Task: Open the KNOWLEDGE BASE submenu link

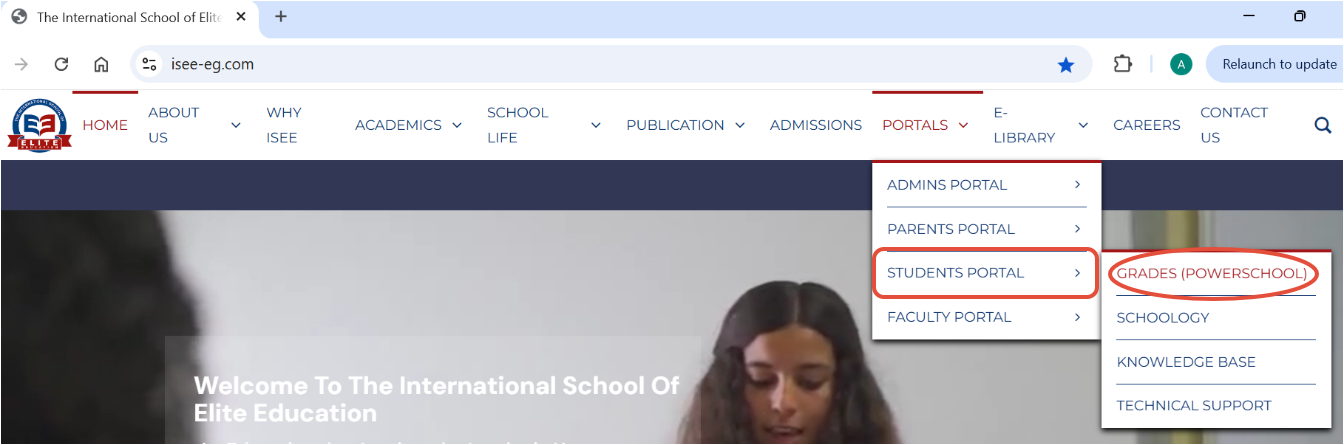Action: click(x=1186, y=362)
